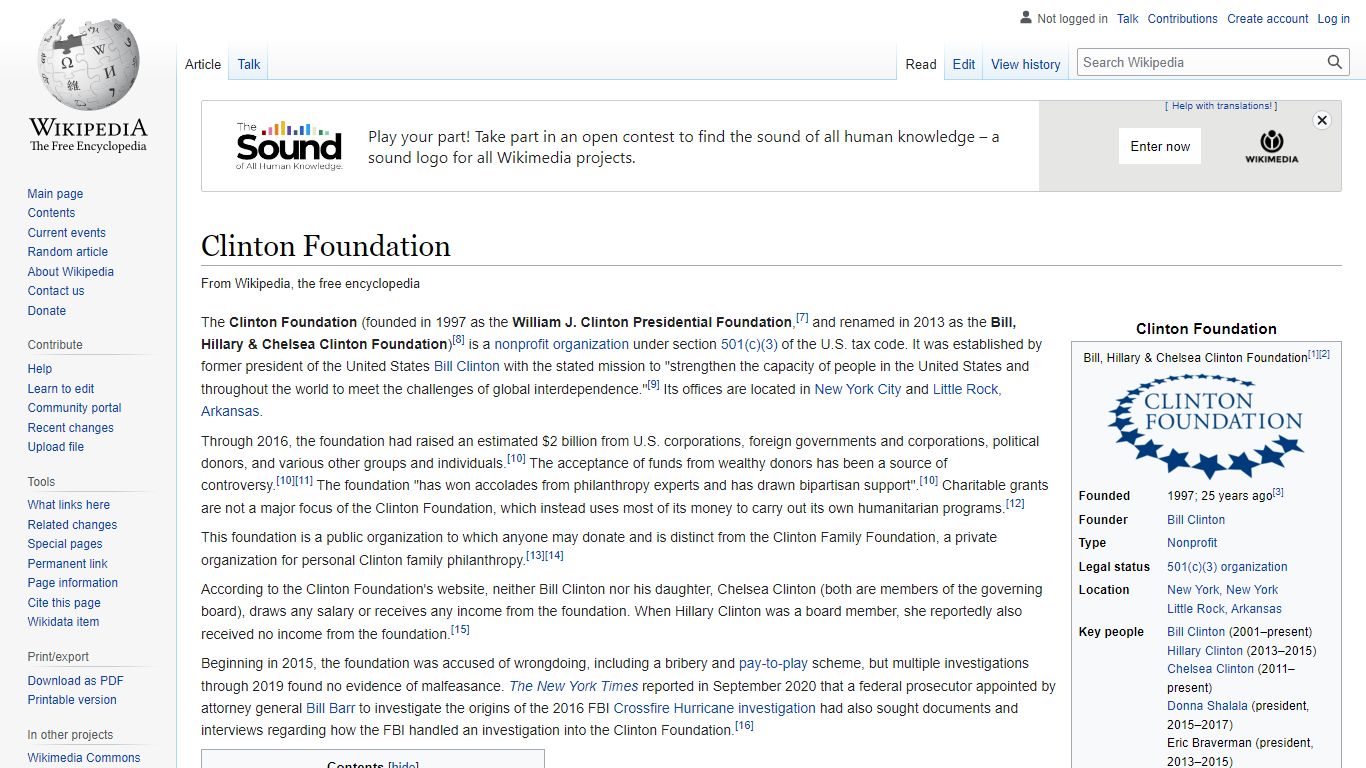Open the Help sidebar link
The image size is (1366, 768).
[x=40, y=369]
